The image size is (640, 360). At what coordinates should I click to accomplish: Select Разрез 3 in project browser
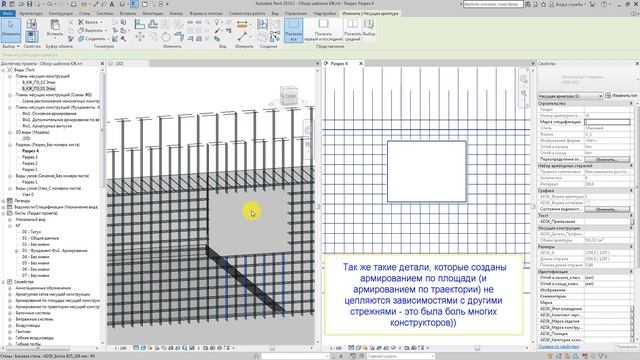pos(30,157)
